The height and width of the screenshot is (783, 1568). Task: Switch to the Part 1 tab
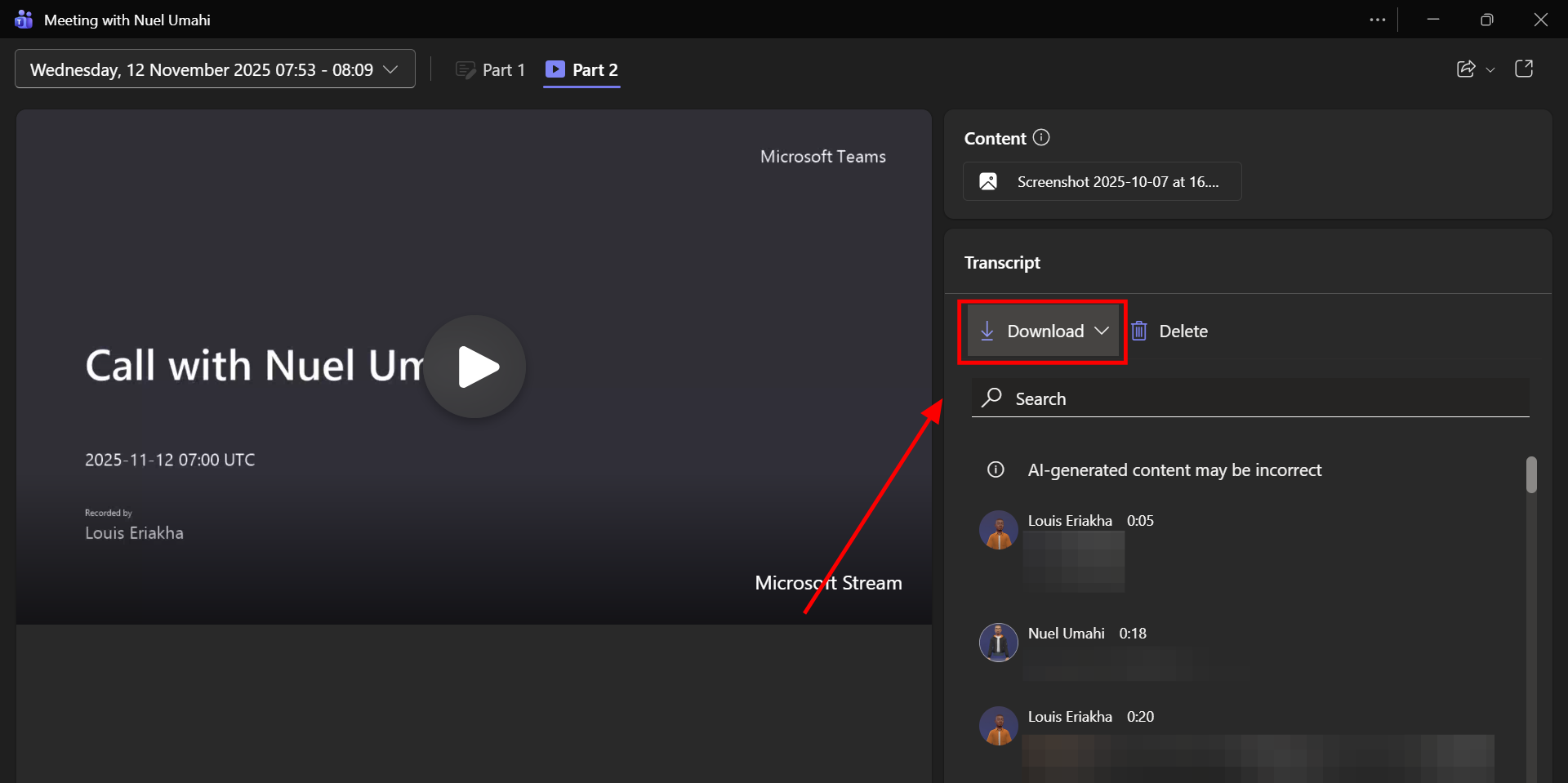click(x=491, y=69)
